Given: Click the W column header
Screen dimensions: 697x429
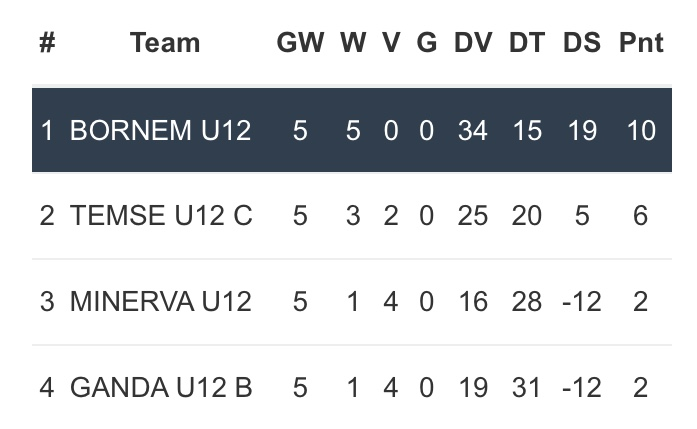Looking at the screenshot, I should (353, 43).
